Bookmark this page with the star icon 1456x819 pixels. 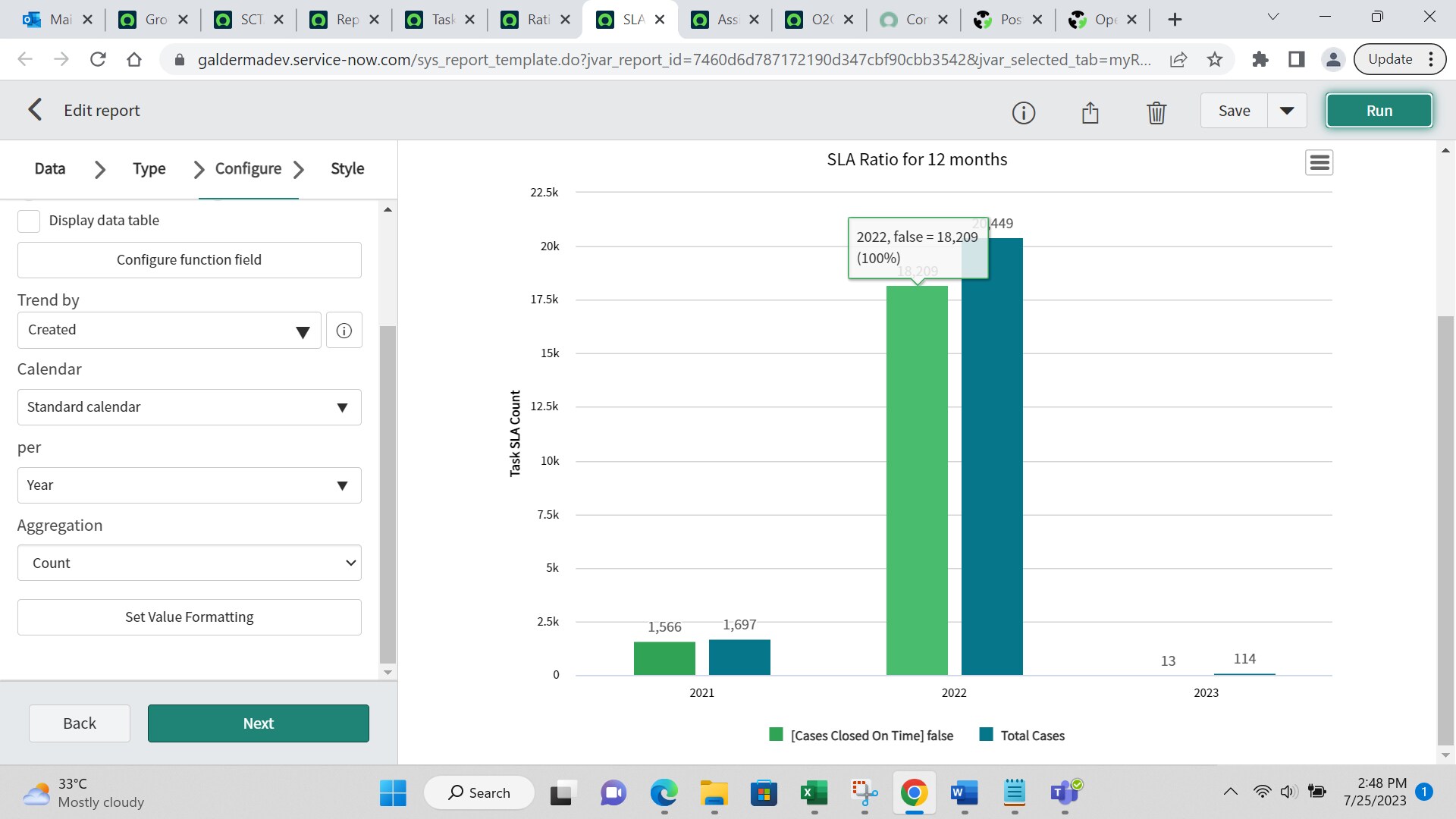point(1215,59)
